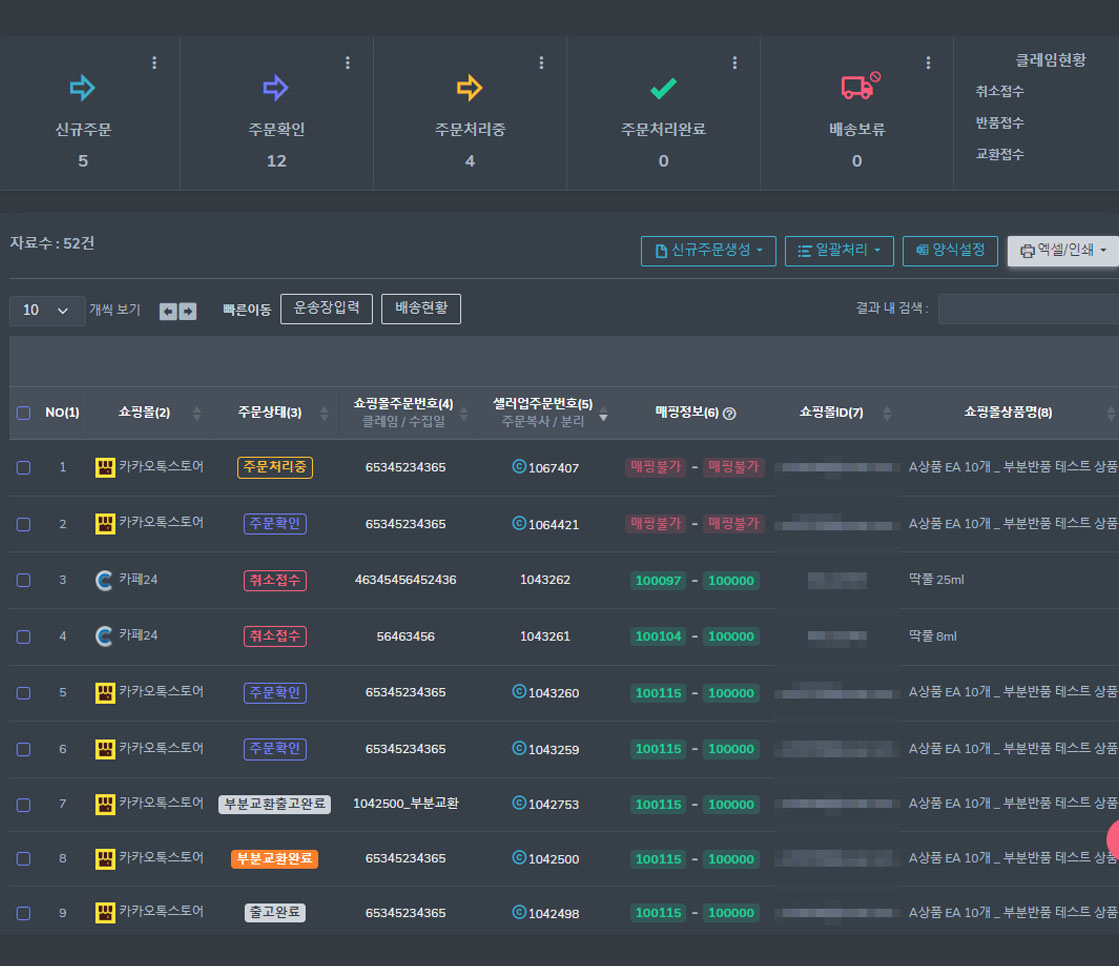Click the 부분교환완료 status badge

[x=275, y=858]
